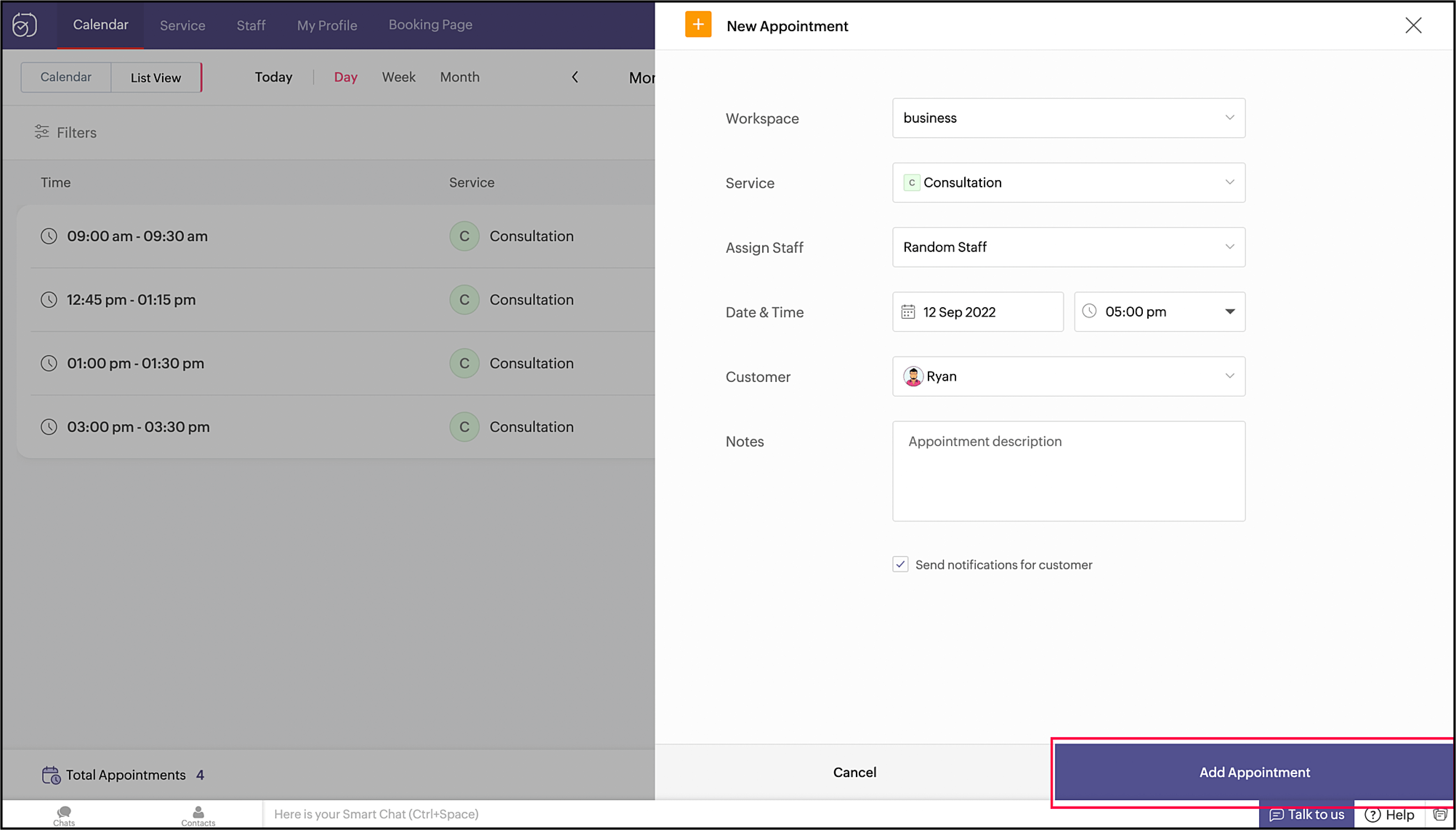This screenshot has height=830, width=1456.
Task: Click the Filters sliders icon
Action: point(42,132)
